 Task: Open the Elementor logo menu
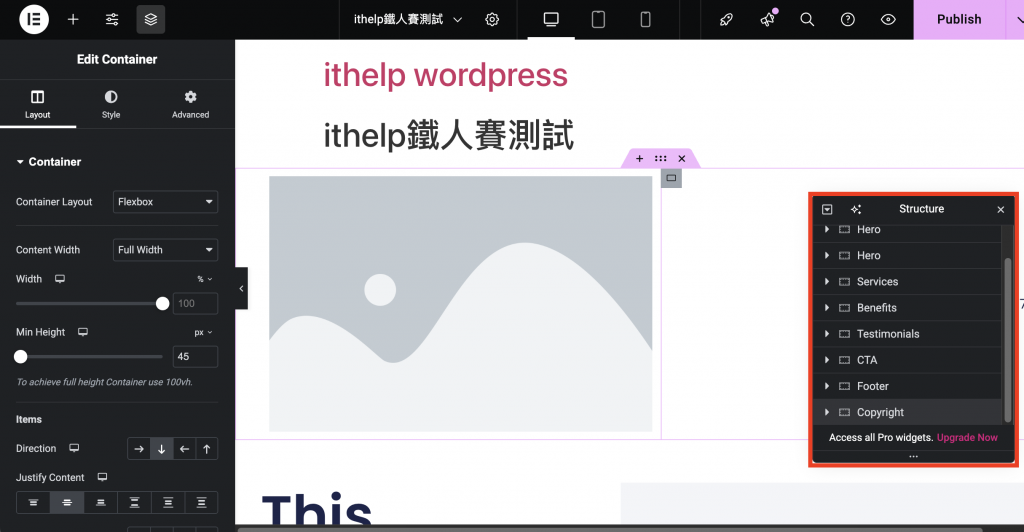click(34, 19)
